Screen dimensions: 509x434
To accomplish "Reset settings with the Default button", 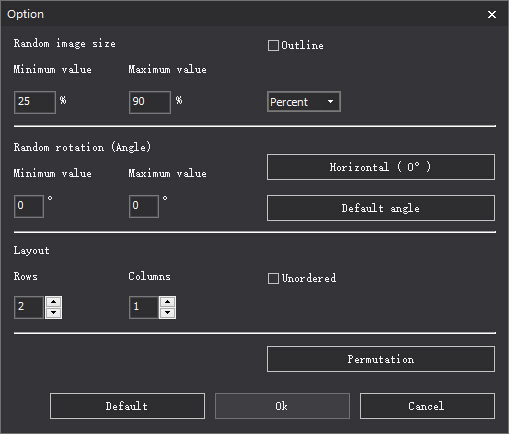I will pyautogui.click(x=127, y=406).
